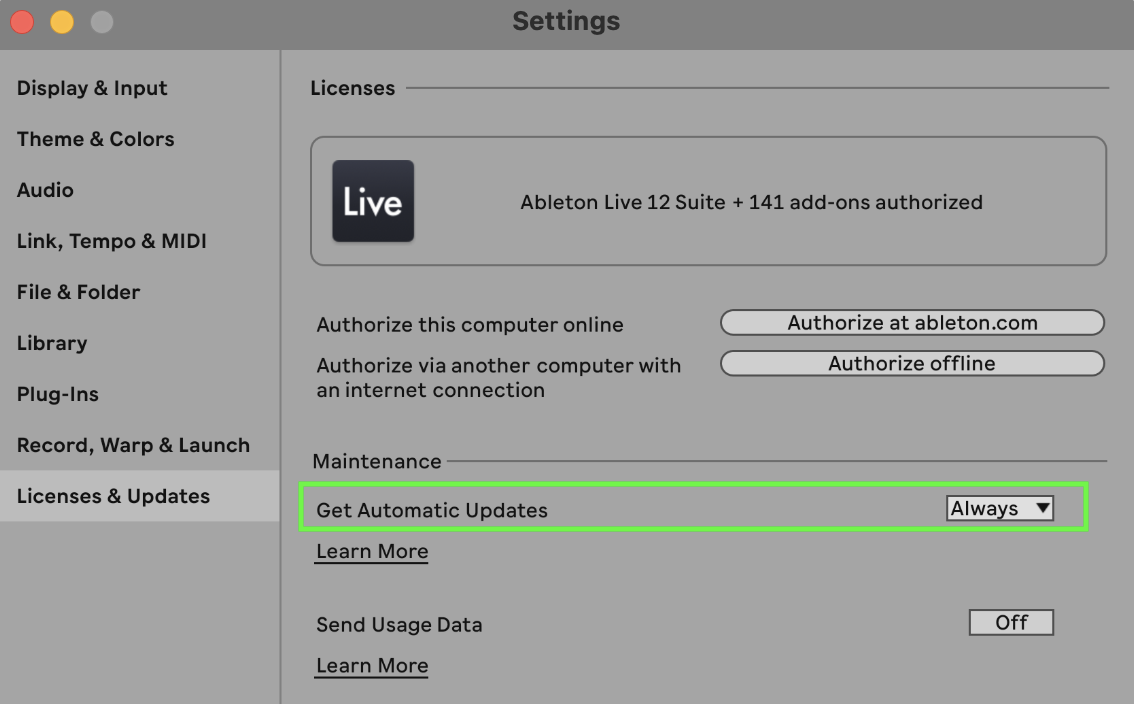1134x704 pixels.
Task: Select the Audio settings tab
Action: tap(45, 190)
